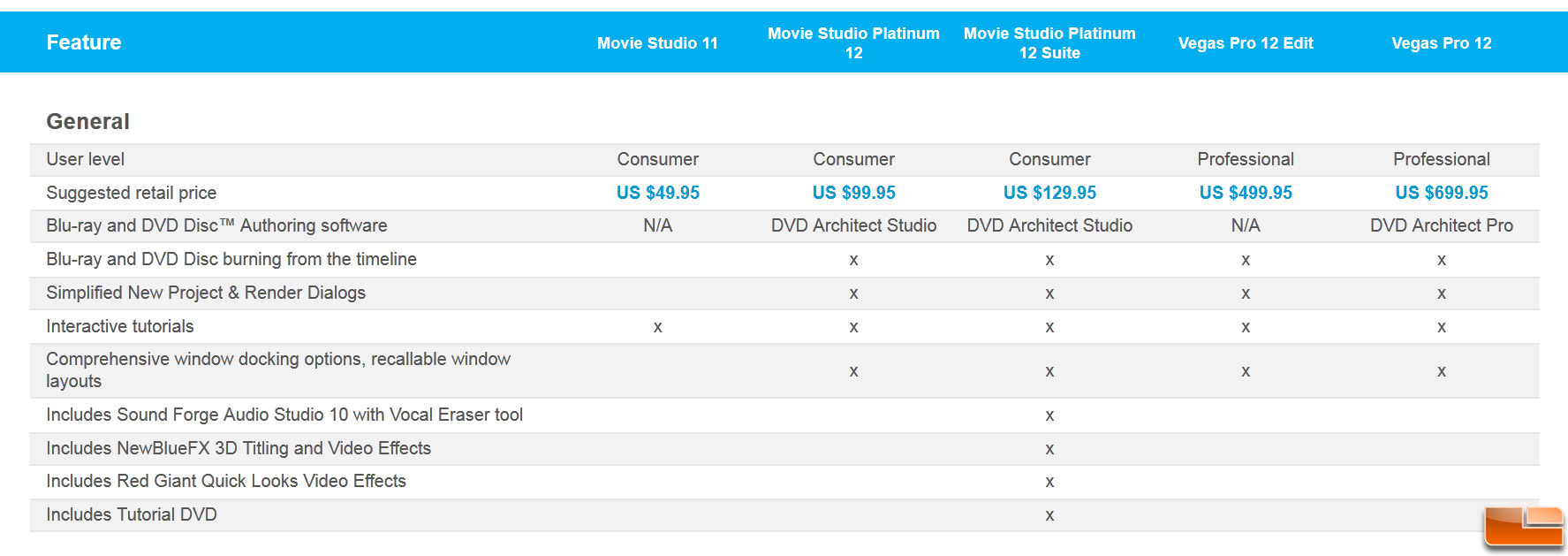This screenshot has height=556, width=1568.
Task: Select the Movie Studio Platinum 12 Suite header
Action: click(1049, 43)
